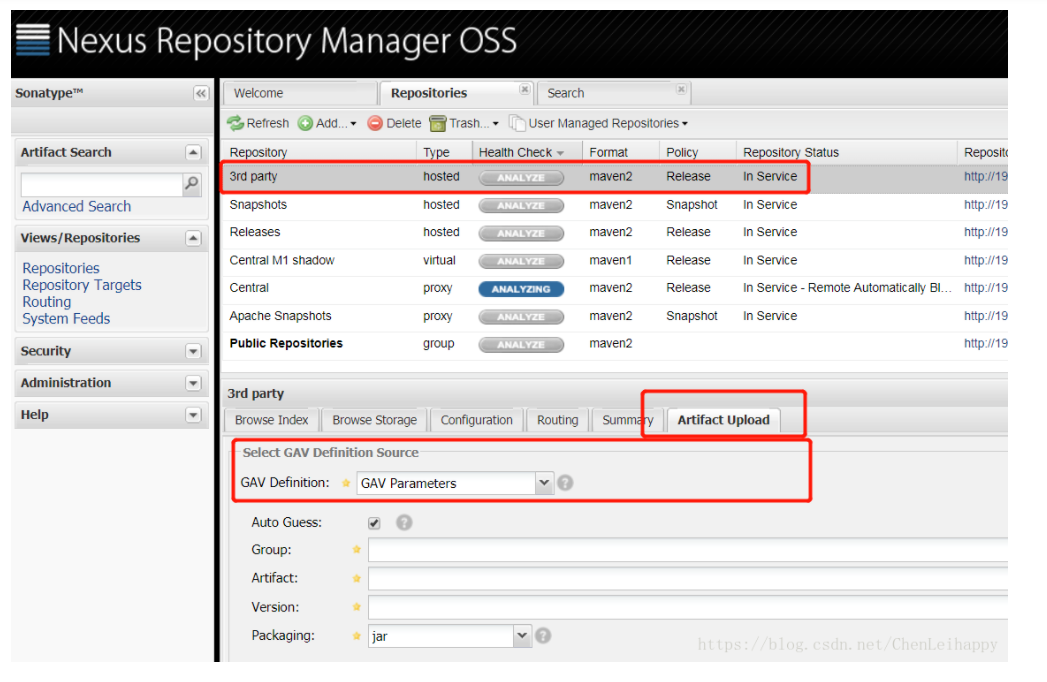
Task: Open System Feeds link
Action: click(66, 319)
